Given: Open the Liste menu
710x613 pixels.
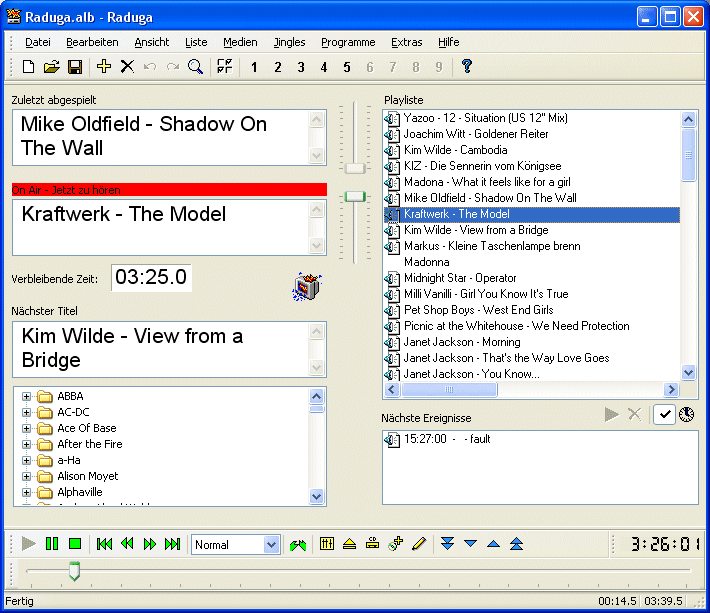Looking at the screenshot, I should point(196,42).
